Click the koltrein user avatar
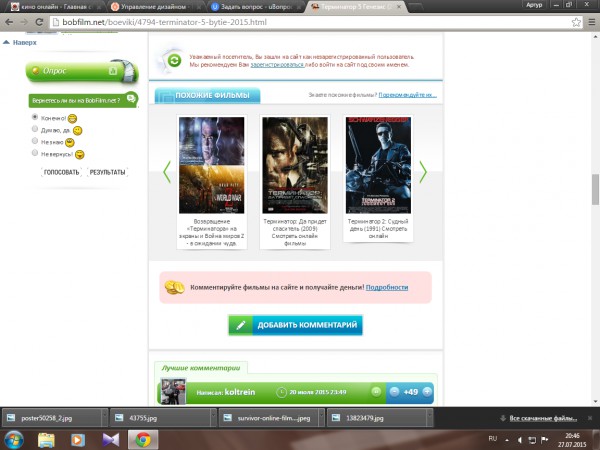Screen dimensions: 600x450 173,391
